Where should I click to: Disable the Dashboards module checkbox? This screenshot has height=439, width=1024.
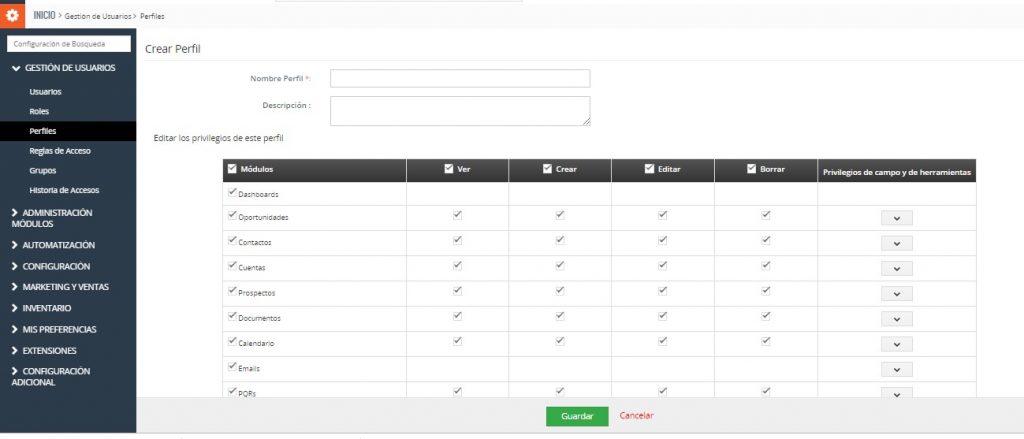coord(233,191)
